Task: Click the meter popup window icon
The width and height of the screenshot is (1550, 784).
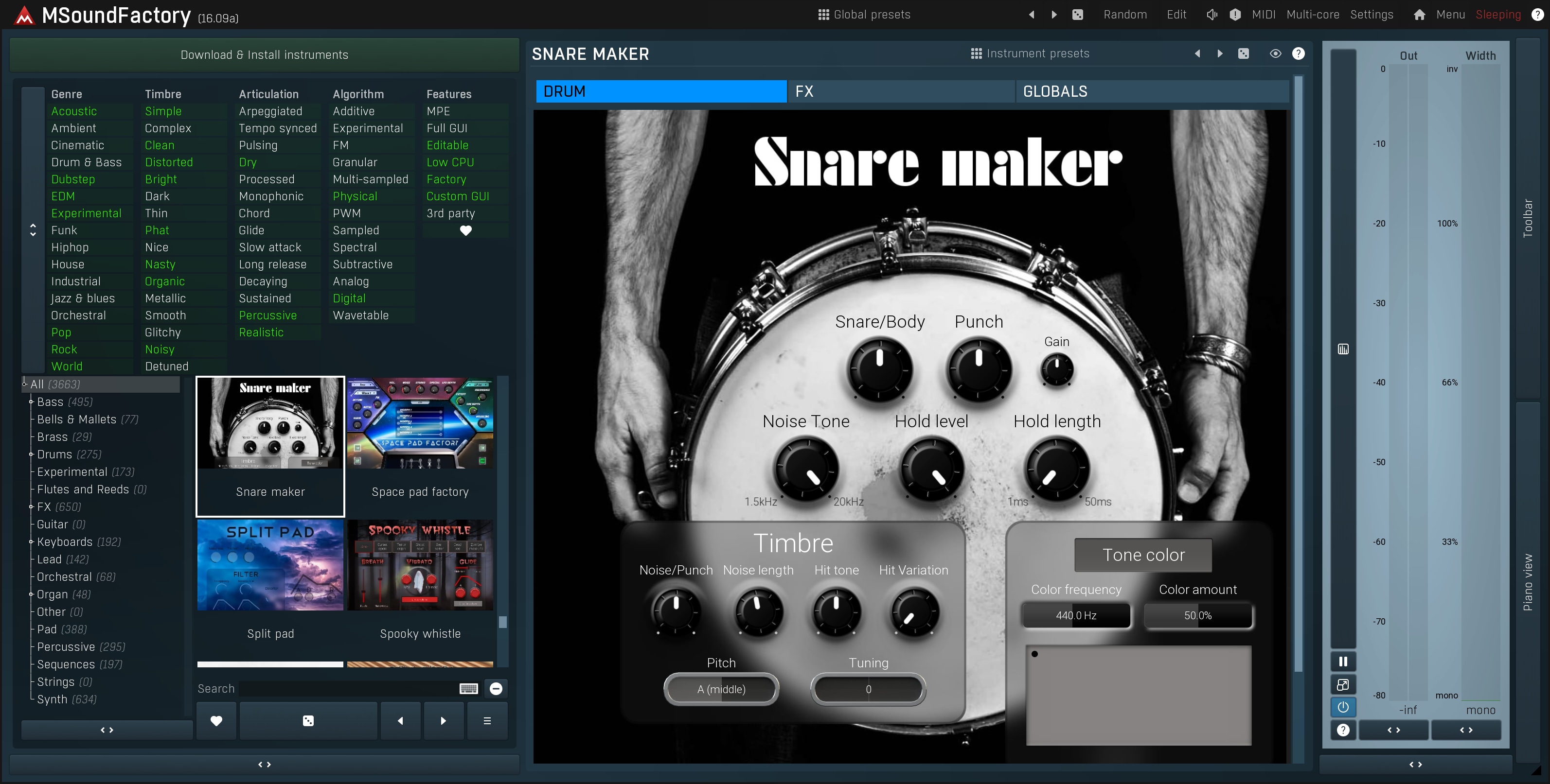Action: click(x=1343, y=684)
